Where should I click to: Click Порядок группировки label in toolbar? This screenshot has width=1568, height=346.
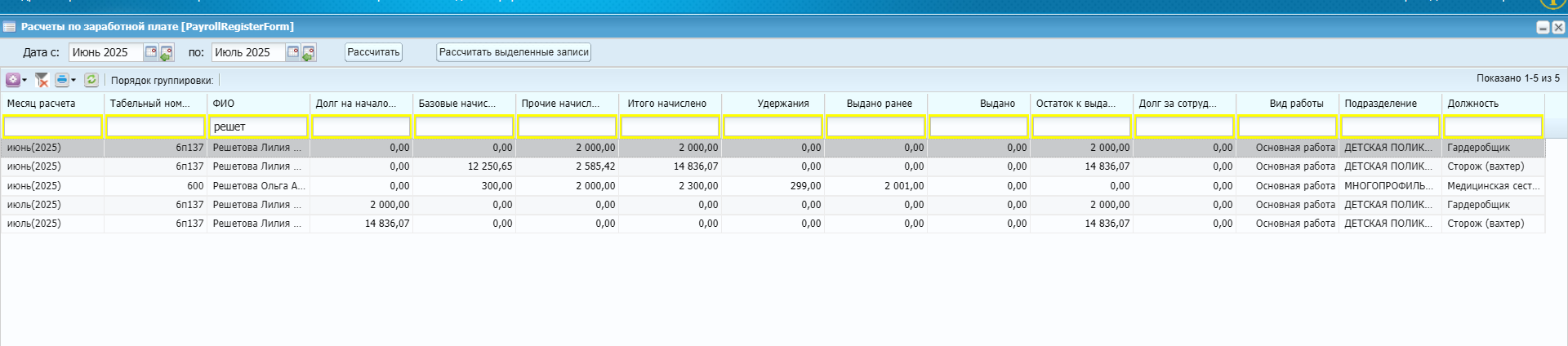pyautogui.click(x=162, y=81)
